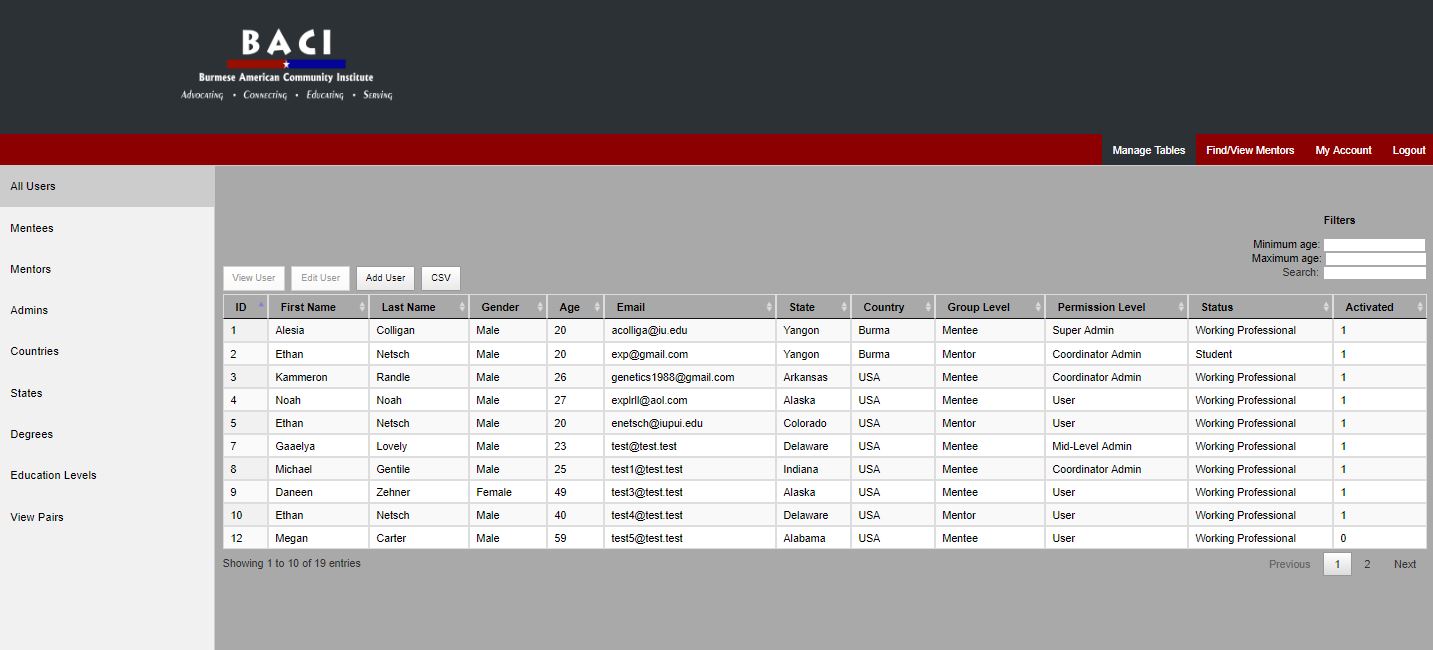Go to page 2 of the entries
Screen dimensions: 1433x650
coord(1367,564)
